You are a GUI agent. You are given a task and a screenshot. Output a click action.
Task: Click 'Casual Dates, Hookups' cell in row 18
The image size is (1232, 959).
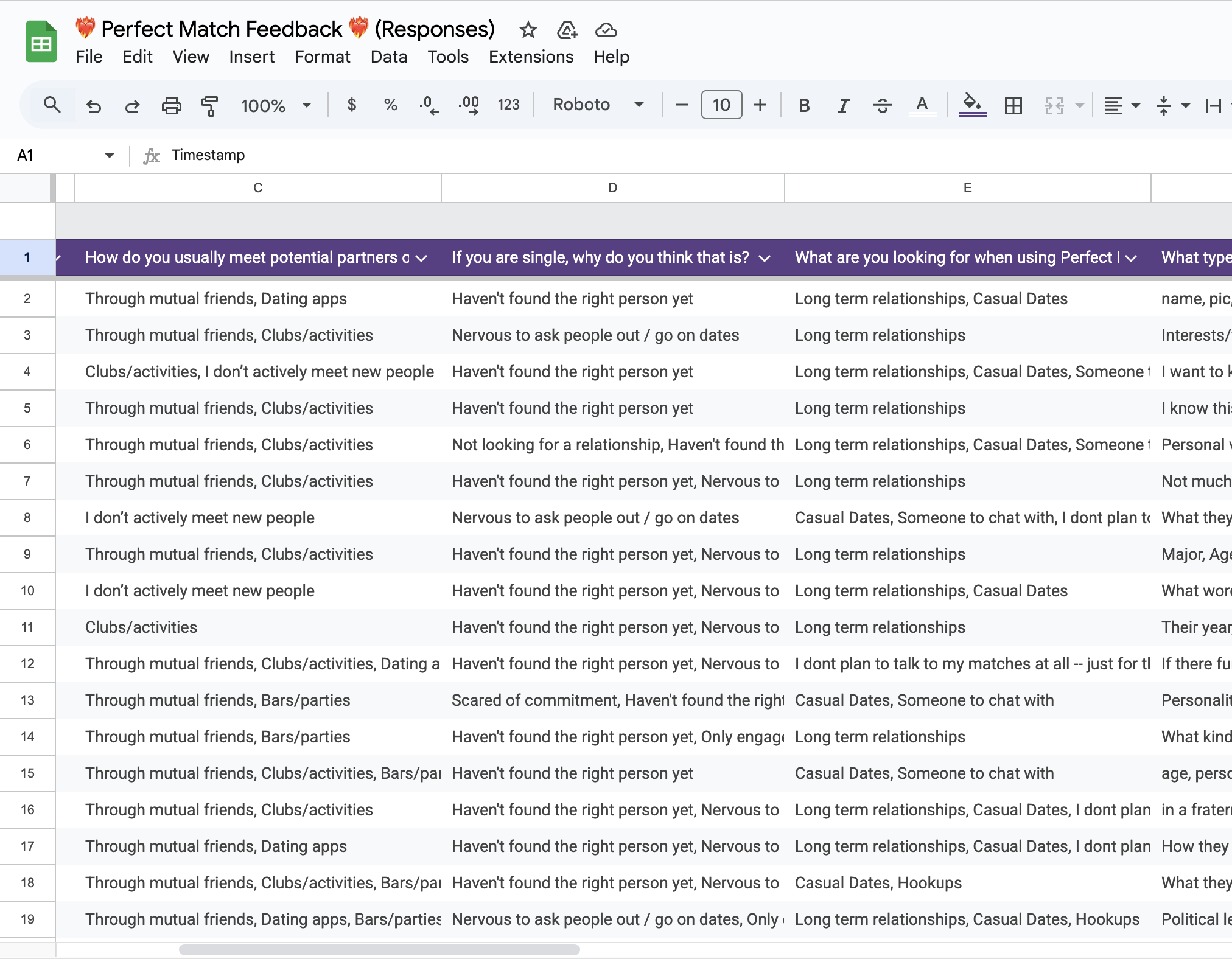coord(968,883)
